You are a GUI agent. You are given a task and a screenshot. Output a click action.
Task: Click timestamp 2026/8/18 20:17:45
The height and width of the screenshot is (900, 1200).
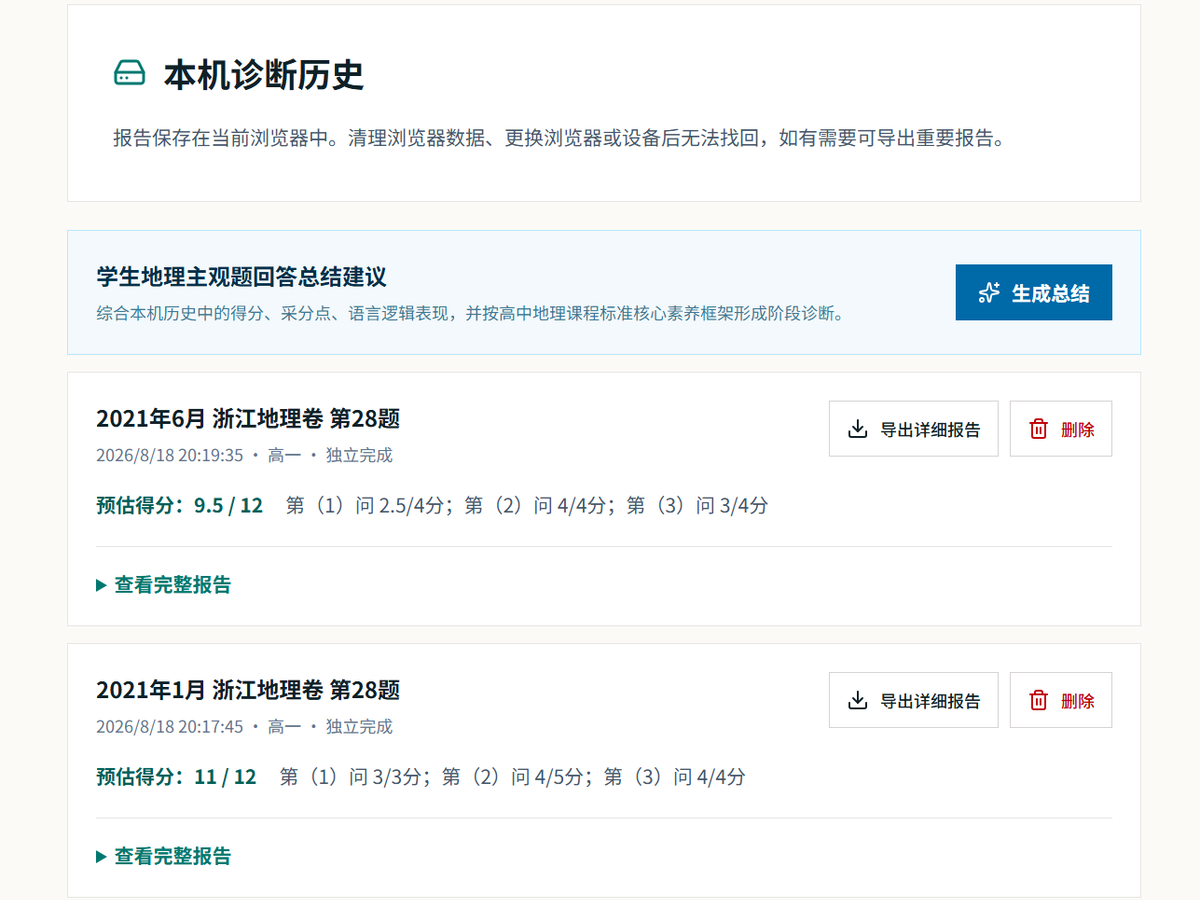pos(170,726)
